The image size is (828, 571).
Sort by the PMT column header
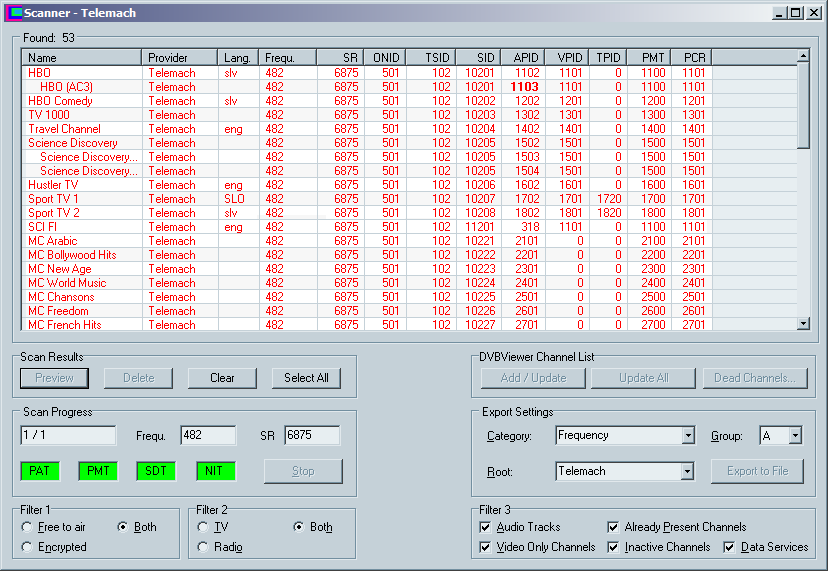click(x=650, y=58)
